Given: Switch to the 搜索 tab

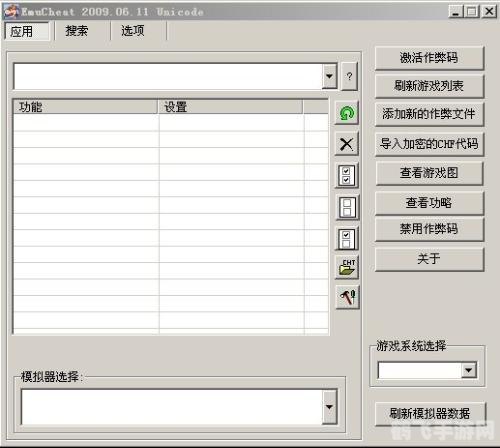Looking at the screenshot, I should 82,31.
